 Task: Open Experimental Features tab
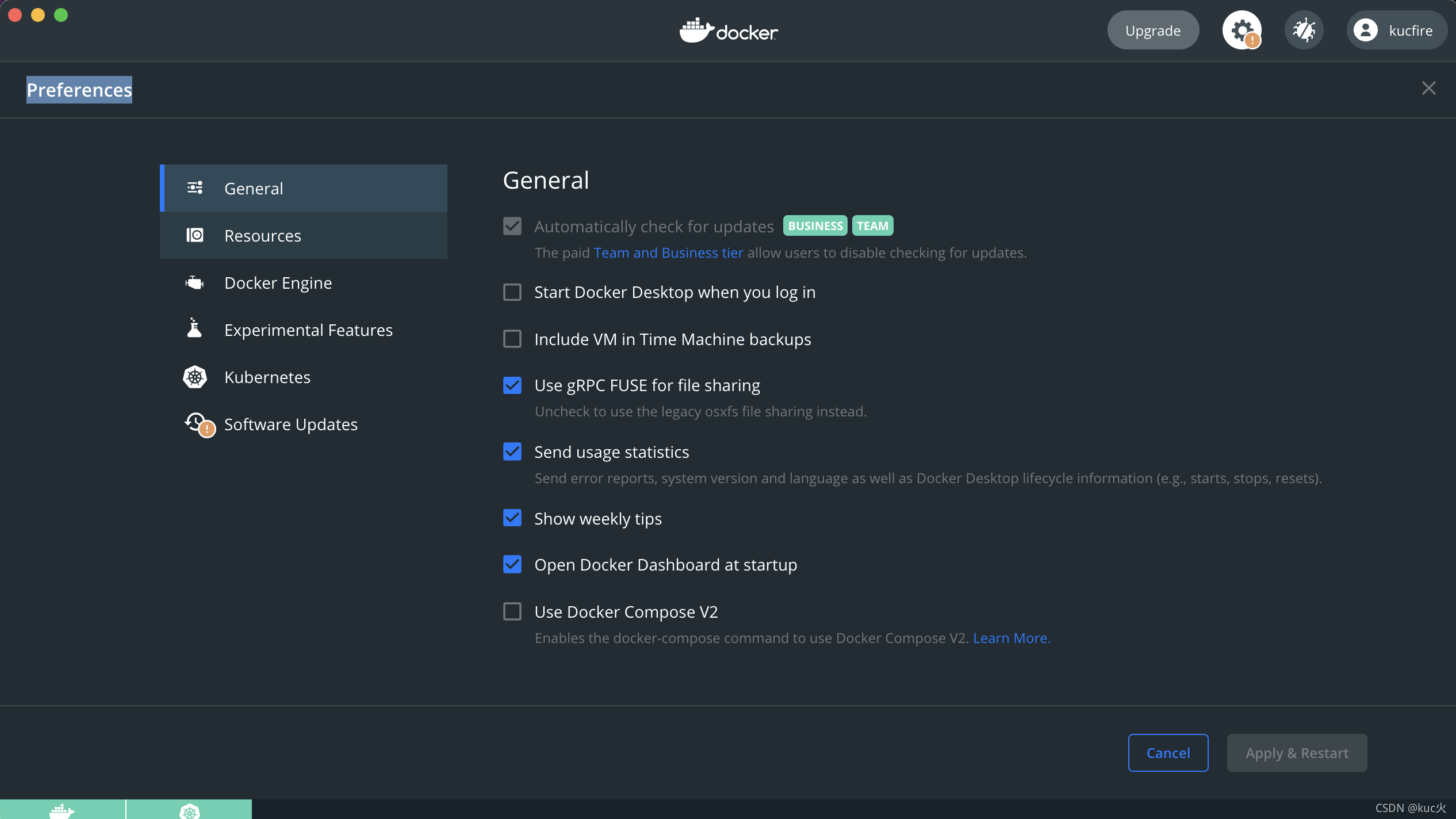(304, 330)
